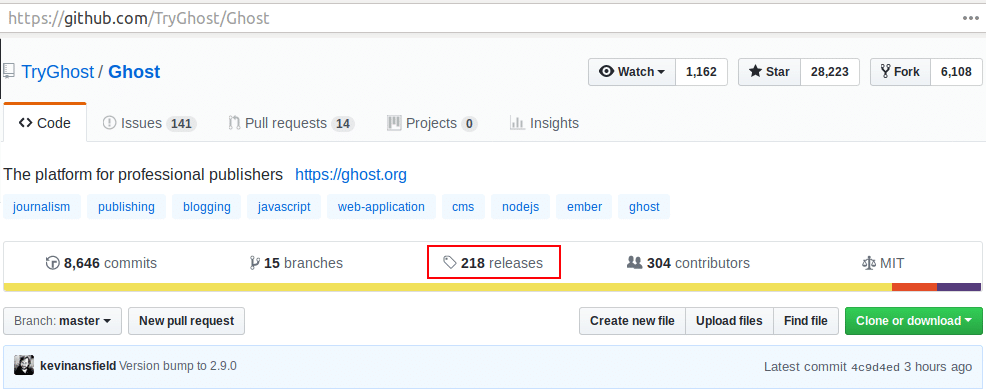Open the Version bump to 2.9.0 commit

click(x=178, y=365)
